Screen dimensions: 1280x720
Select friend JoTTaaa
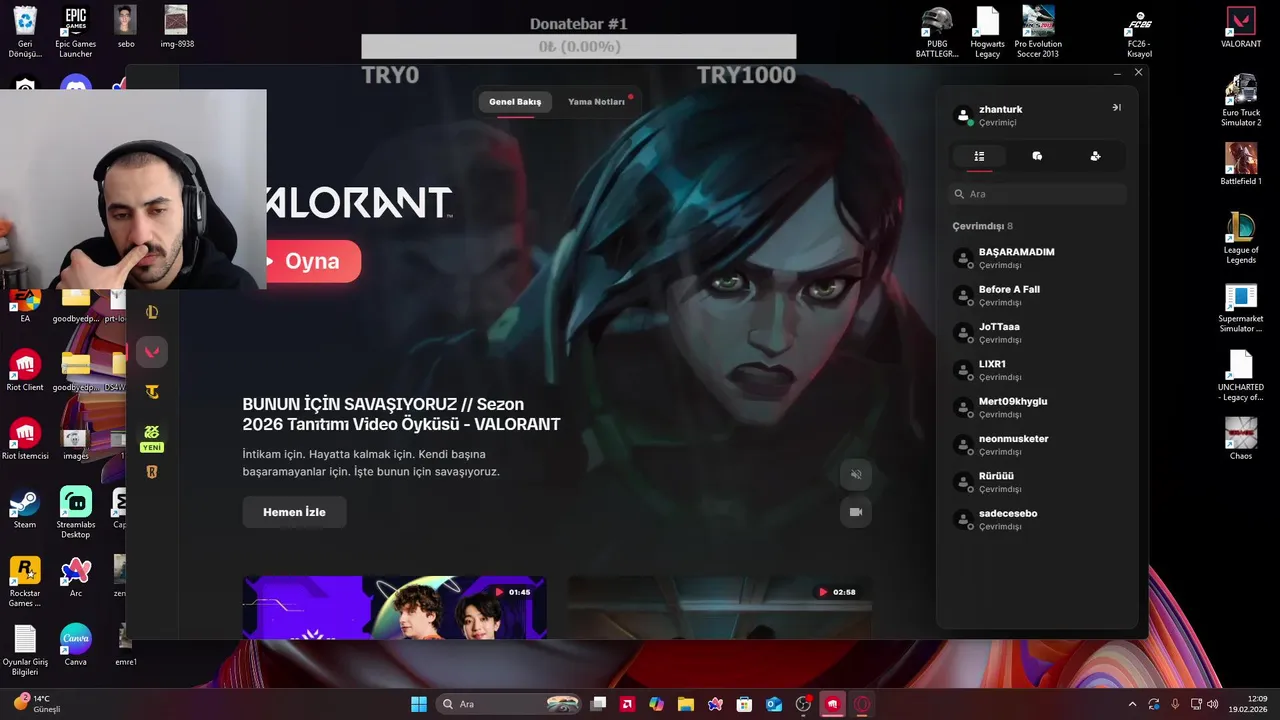coord(1038,332)
